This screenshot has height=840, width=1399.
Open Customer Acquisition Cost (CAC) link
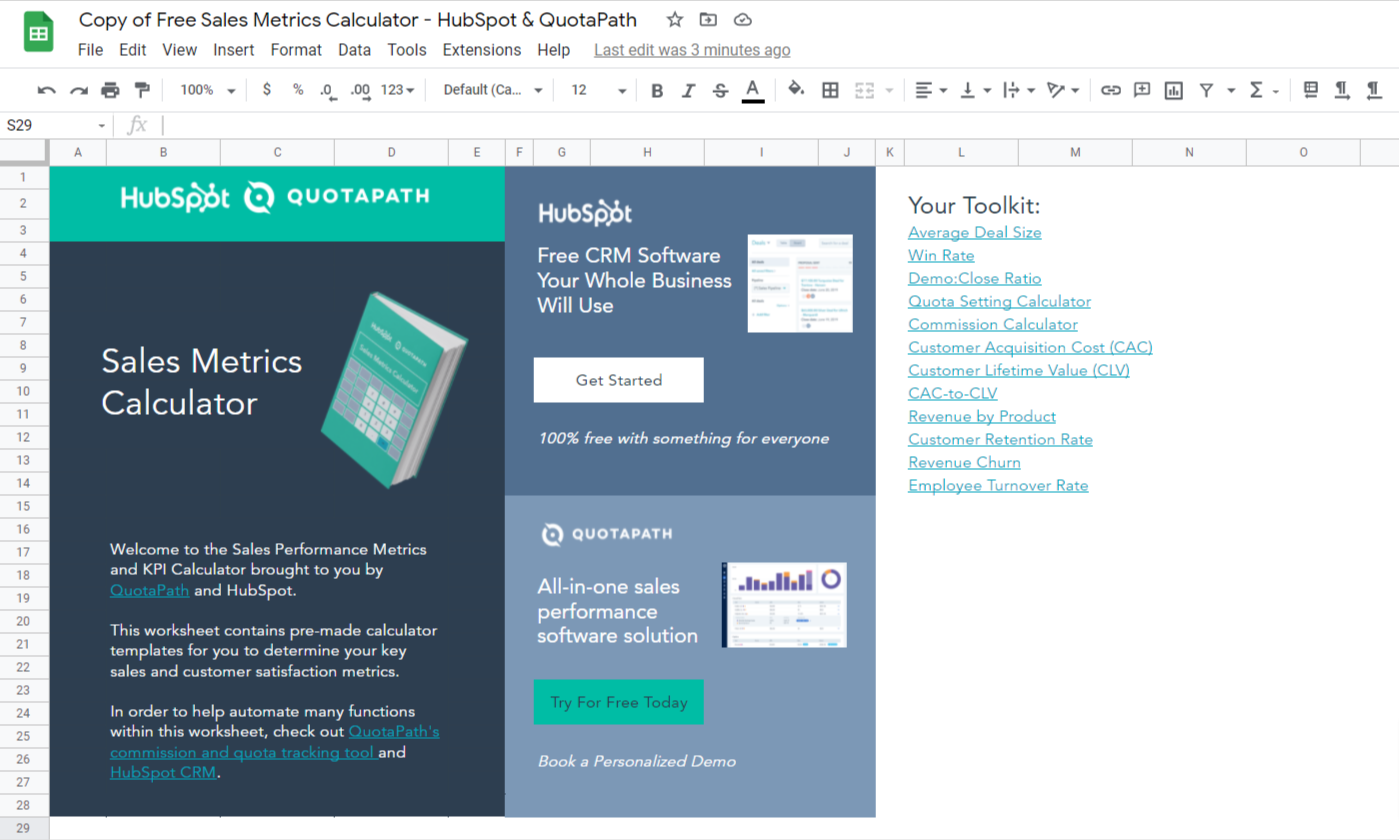click(1030, 347)
